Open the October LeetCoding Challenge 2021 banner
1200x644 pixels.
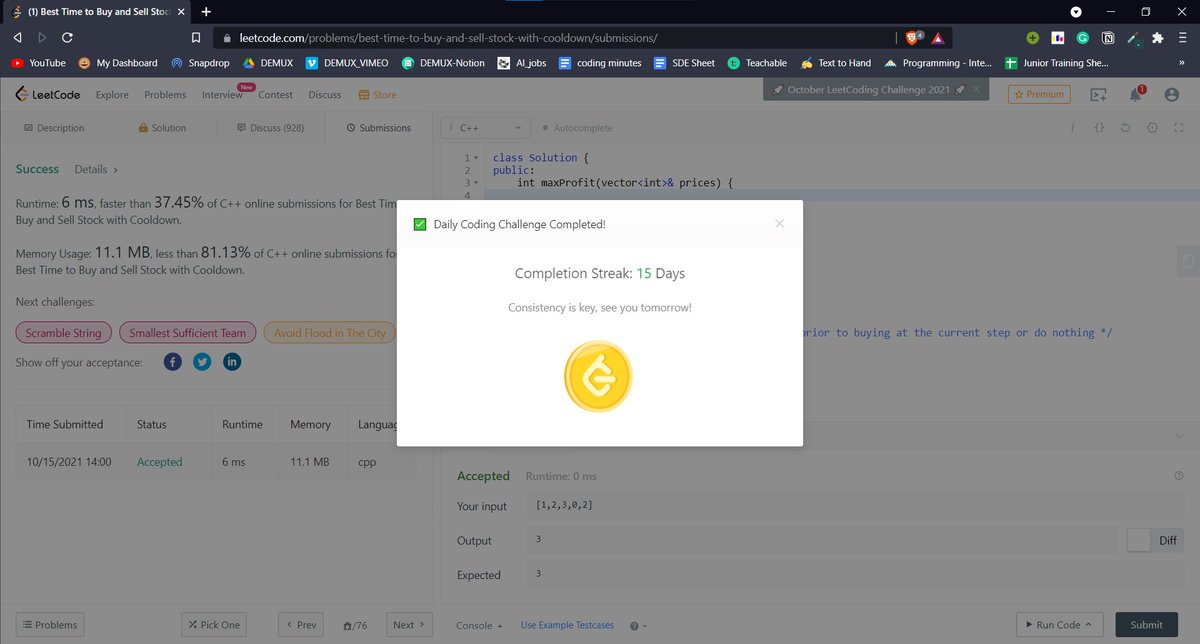(x=868, y=90)
